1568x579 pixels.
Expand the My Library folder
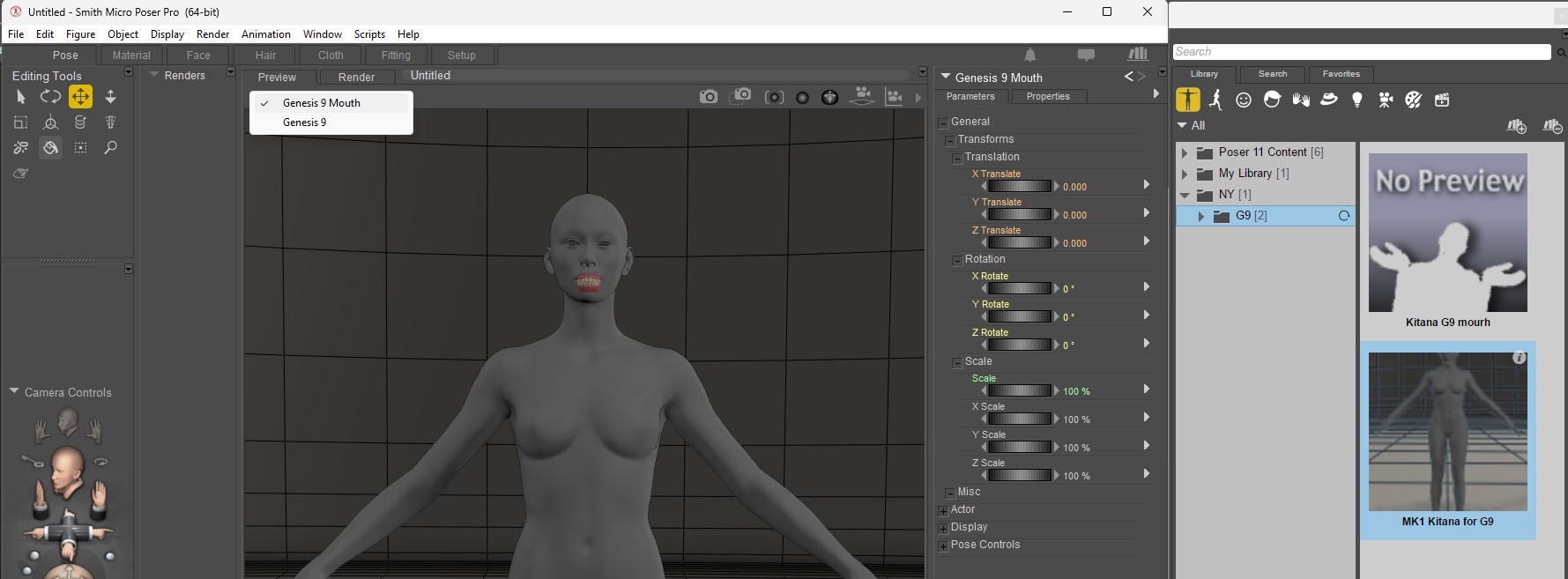1185,174
